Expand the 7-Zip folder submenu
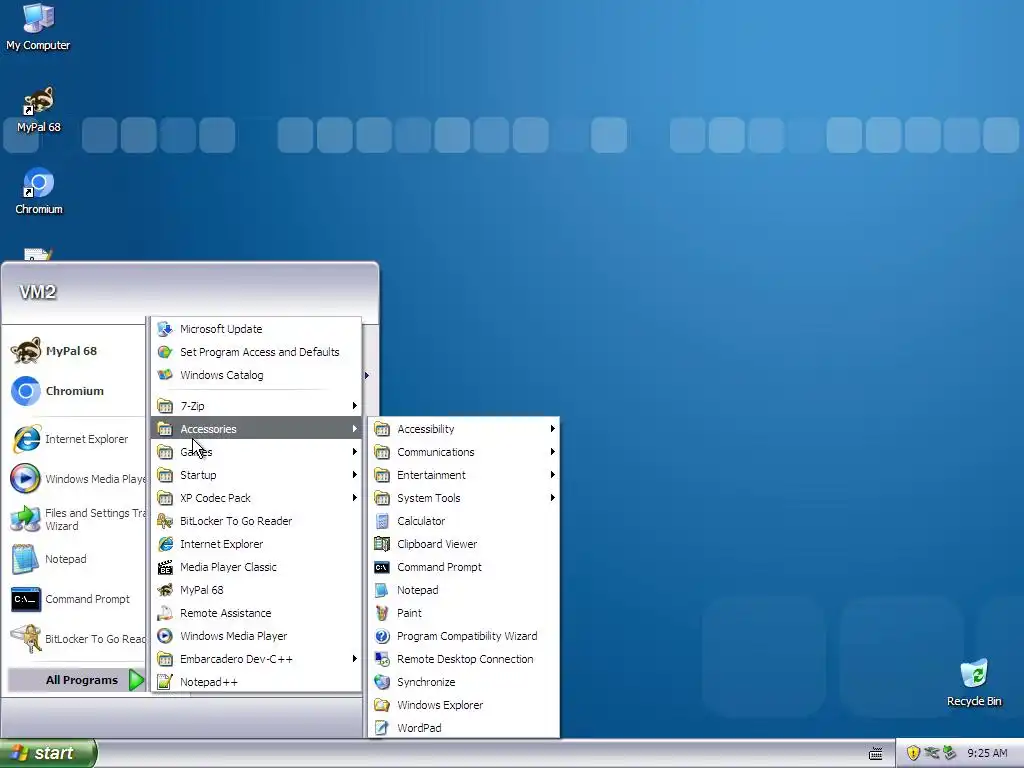This screenshot has width=1024, height=768. (257, 406)
